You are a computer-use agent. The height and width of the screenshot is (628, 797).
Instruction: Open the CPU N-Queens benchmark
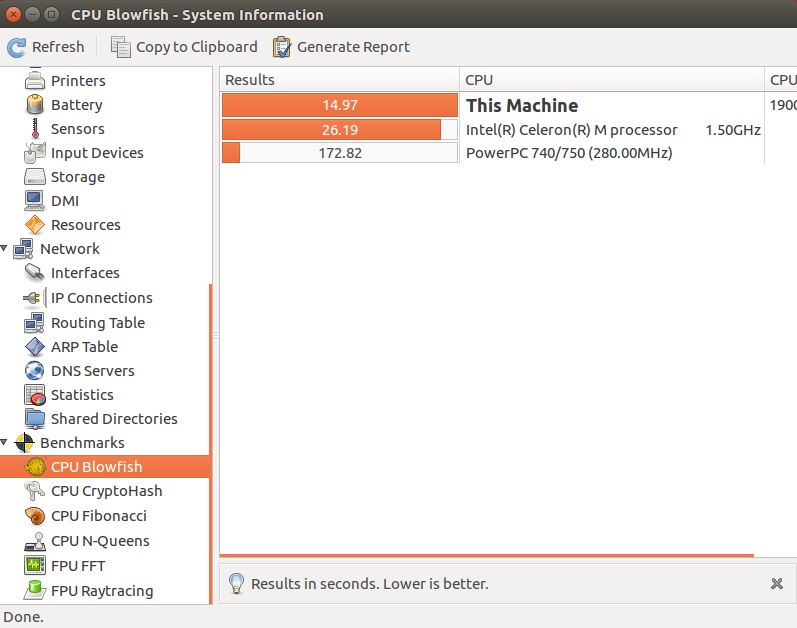coord(100,541)
